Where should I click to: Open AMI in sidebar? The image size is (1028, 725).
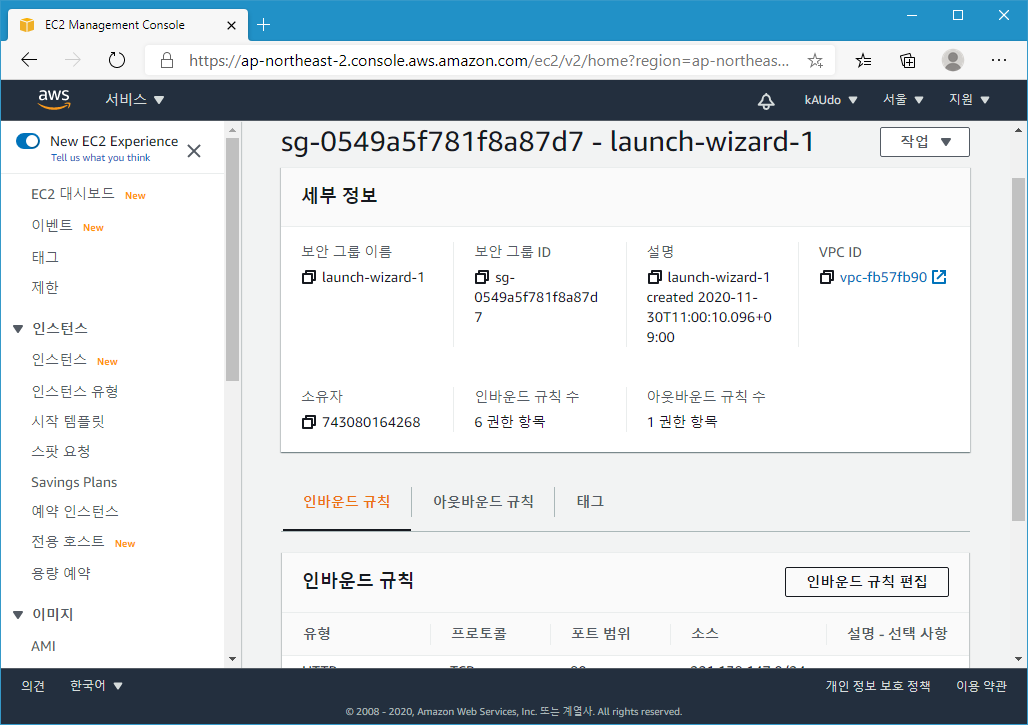tap(43, 646)
